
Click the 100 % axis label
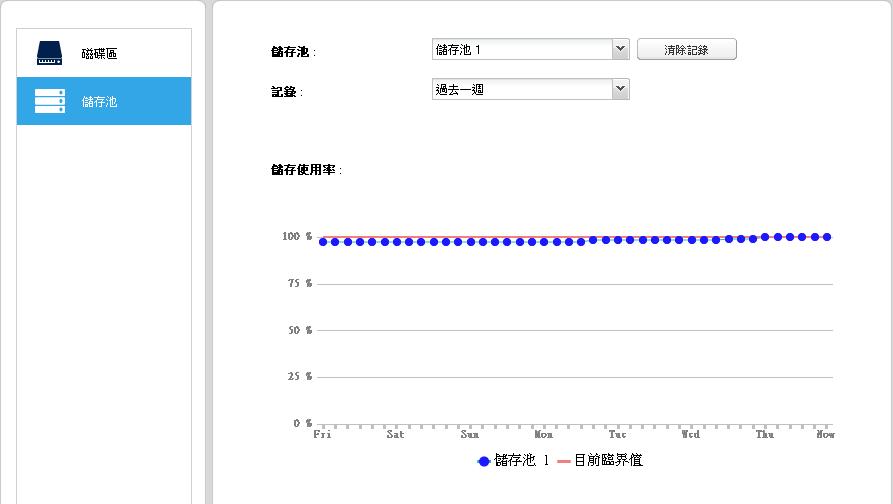tap(297, 236)
